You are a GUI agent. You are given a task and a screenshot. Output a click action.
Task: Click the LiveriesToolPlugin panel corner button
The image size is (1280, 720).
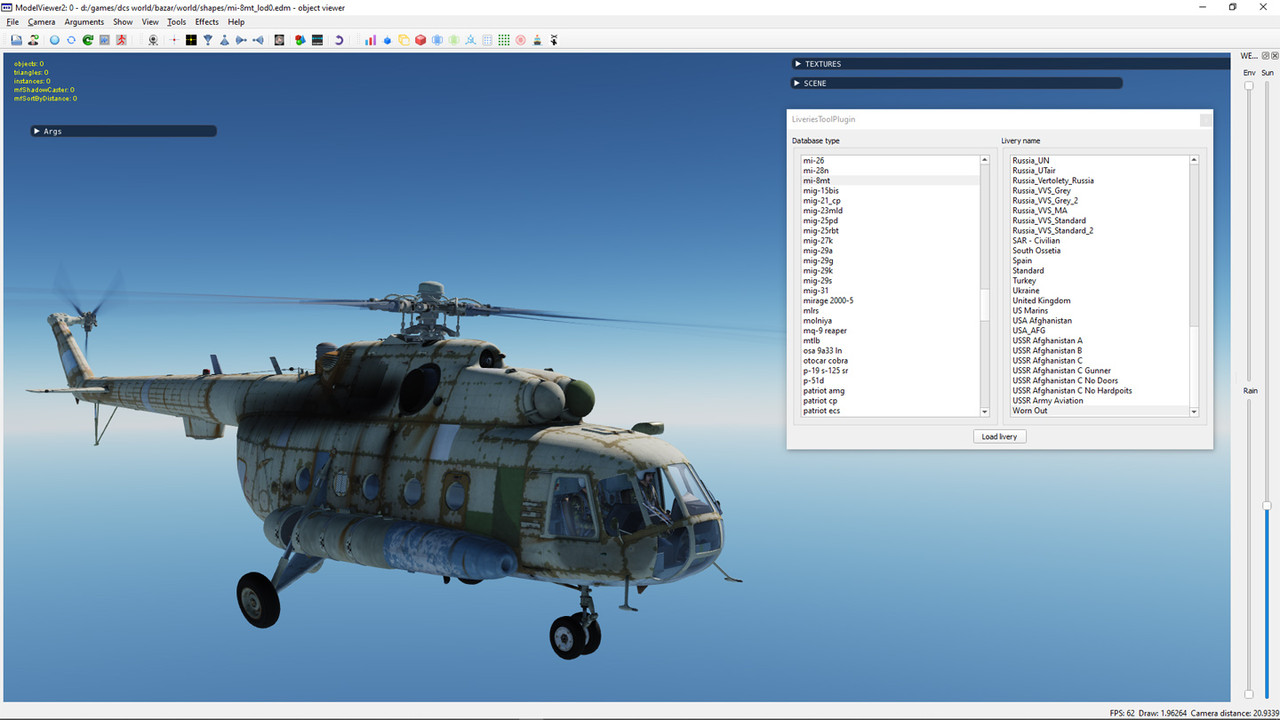[1205, 119]
